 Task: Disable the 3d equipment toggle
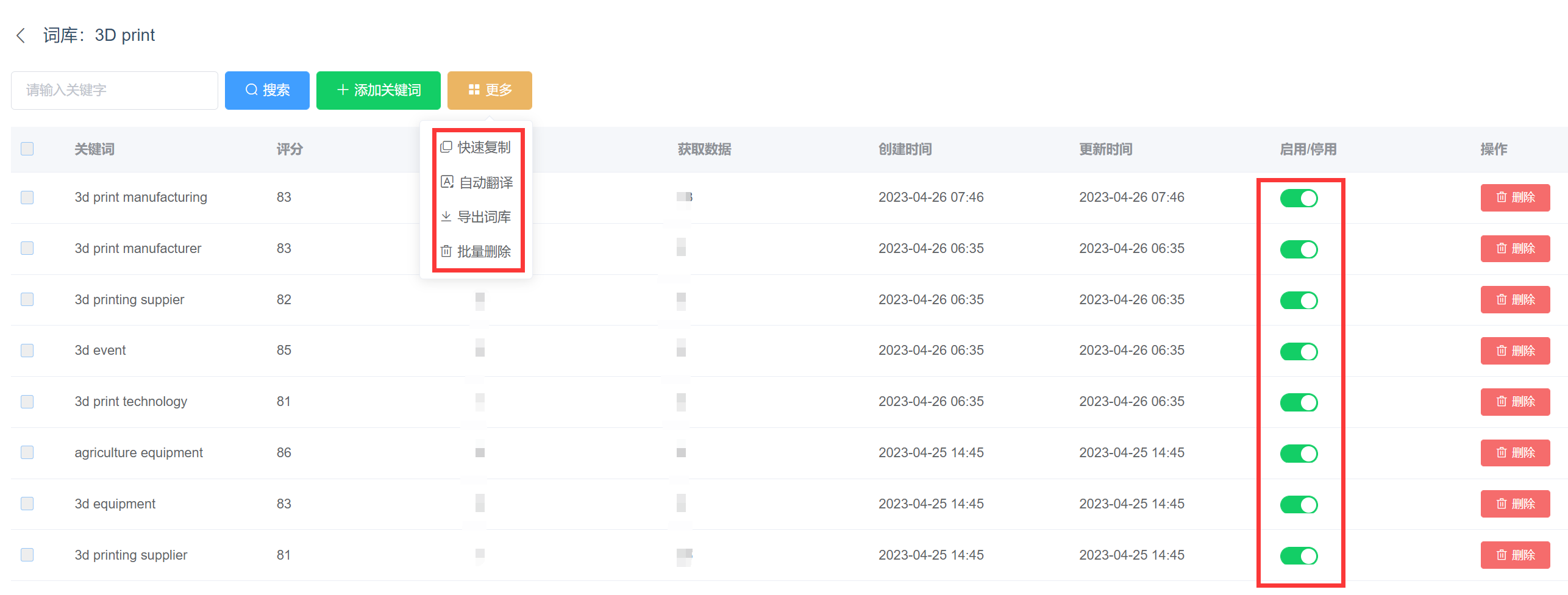[x=1299, y=505]
